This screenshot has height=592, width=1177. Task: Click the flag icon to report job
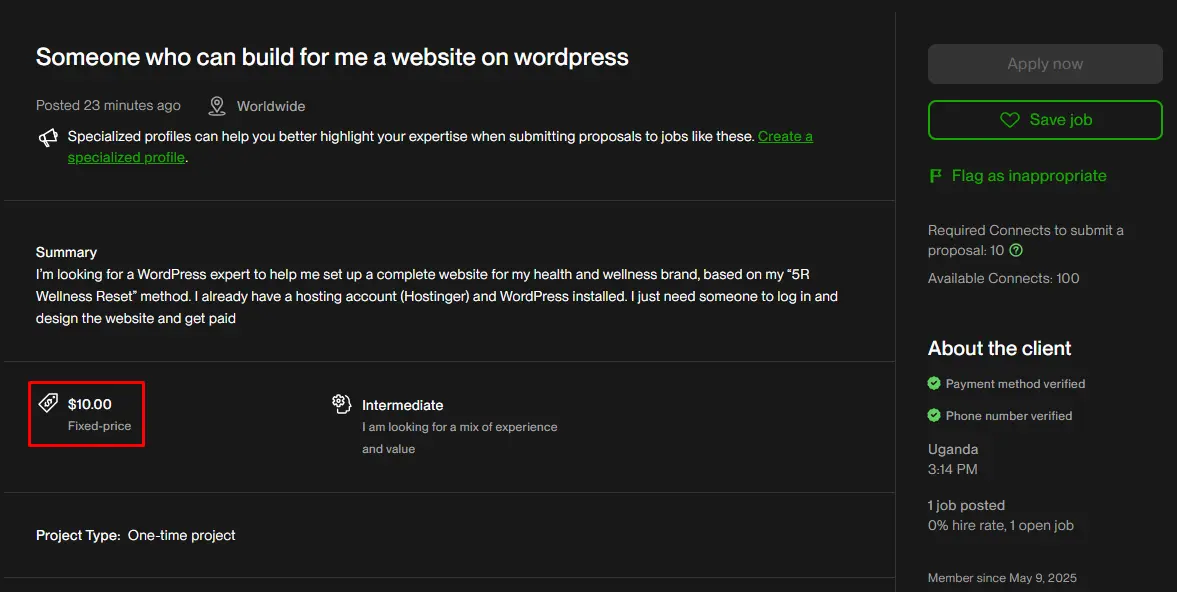click(x=936, y=176)
